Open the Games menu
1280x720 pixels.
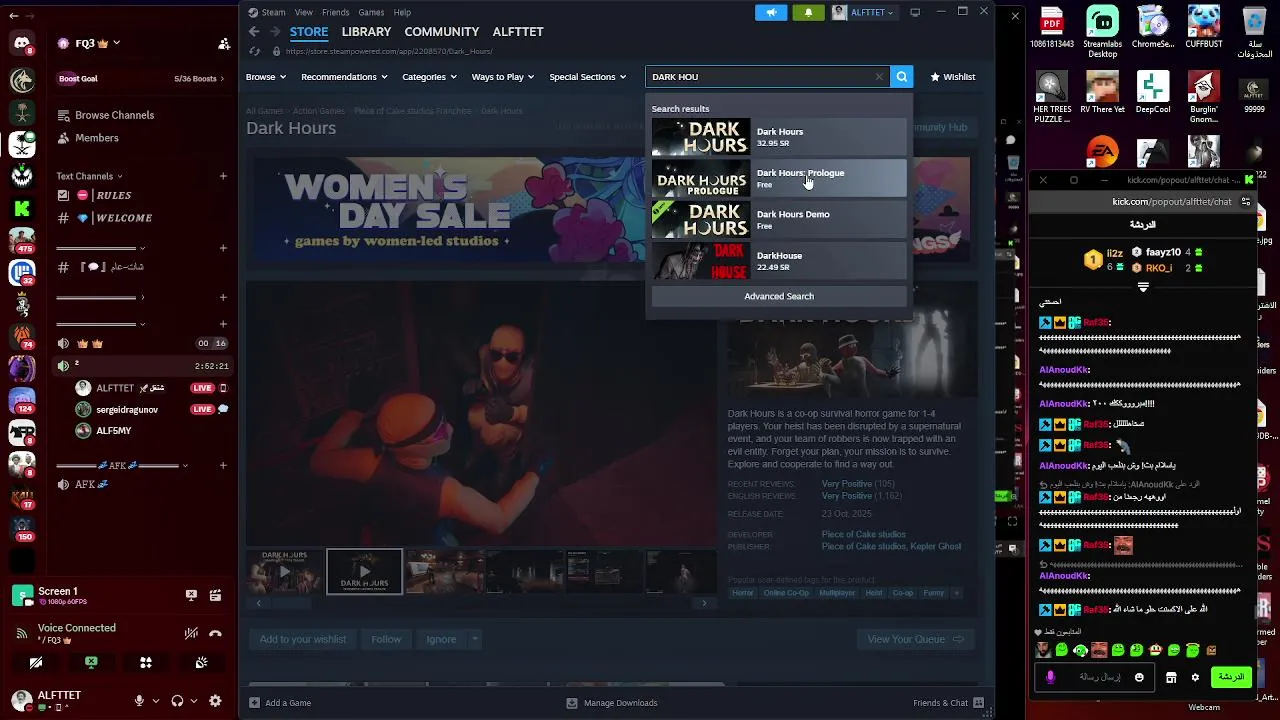click(371, 12)
